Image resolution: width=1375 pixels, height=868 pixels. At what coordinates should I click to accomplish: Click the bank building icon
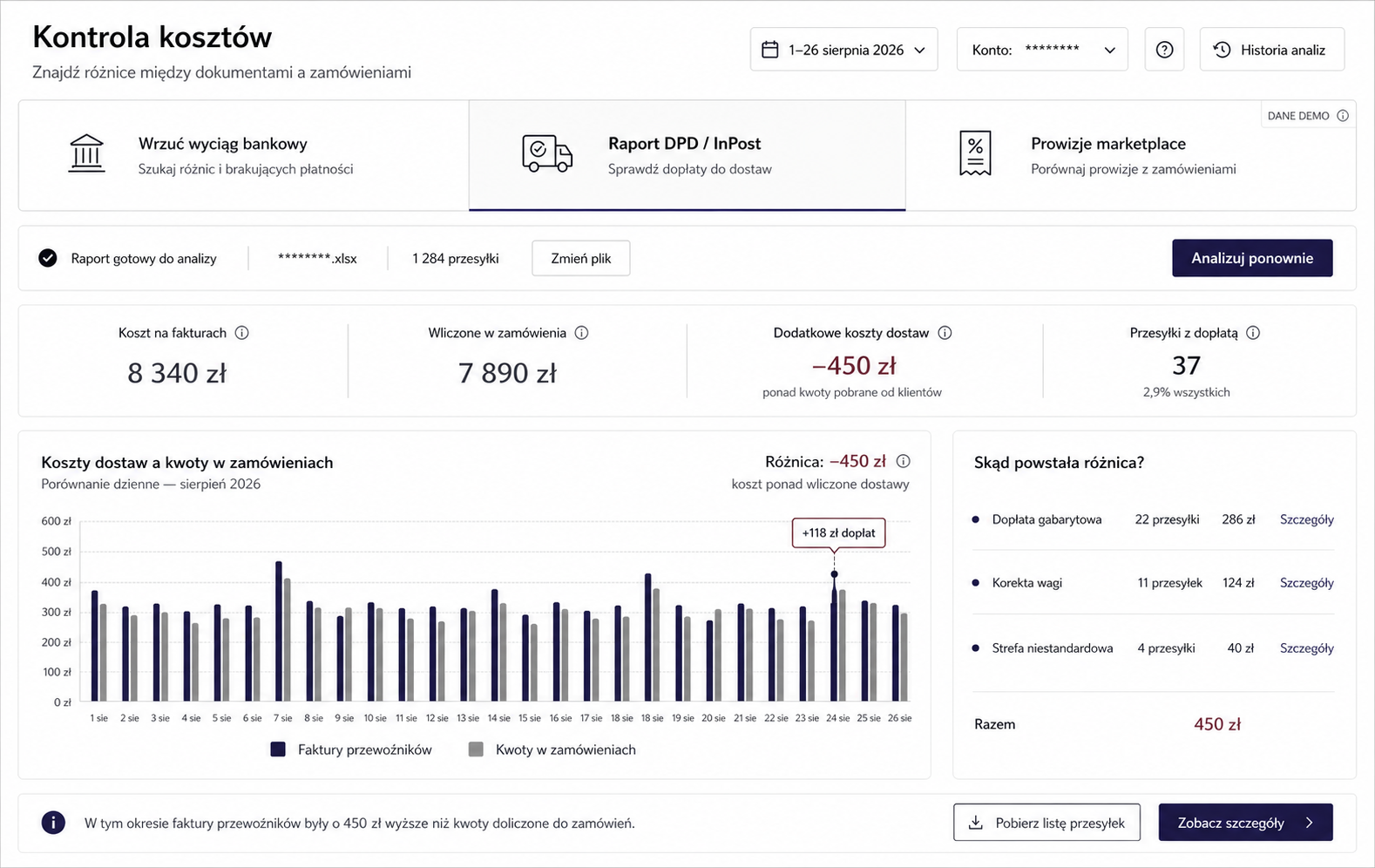(x=86, y=154)
